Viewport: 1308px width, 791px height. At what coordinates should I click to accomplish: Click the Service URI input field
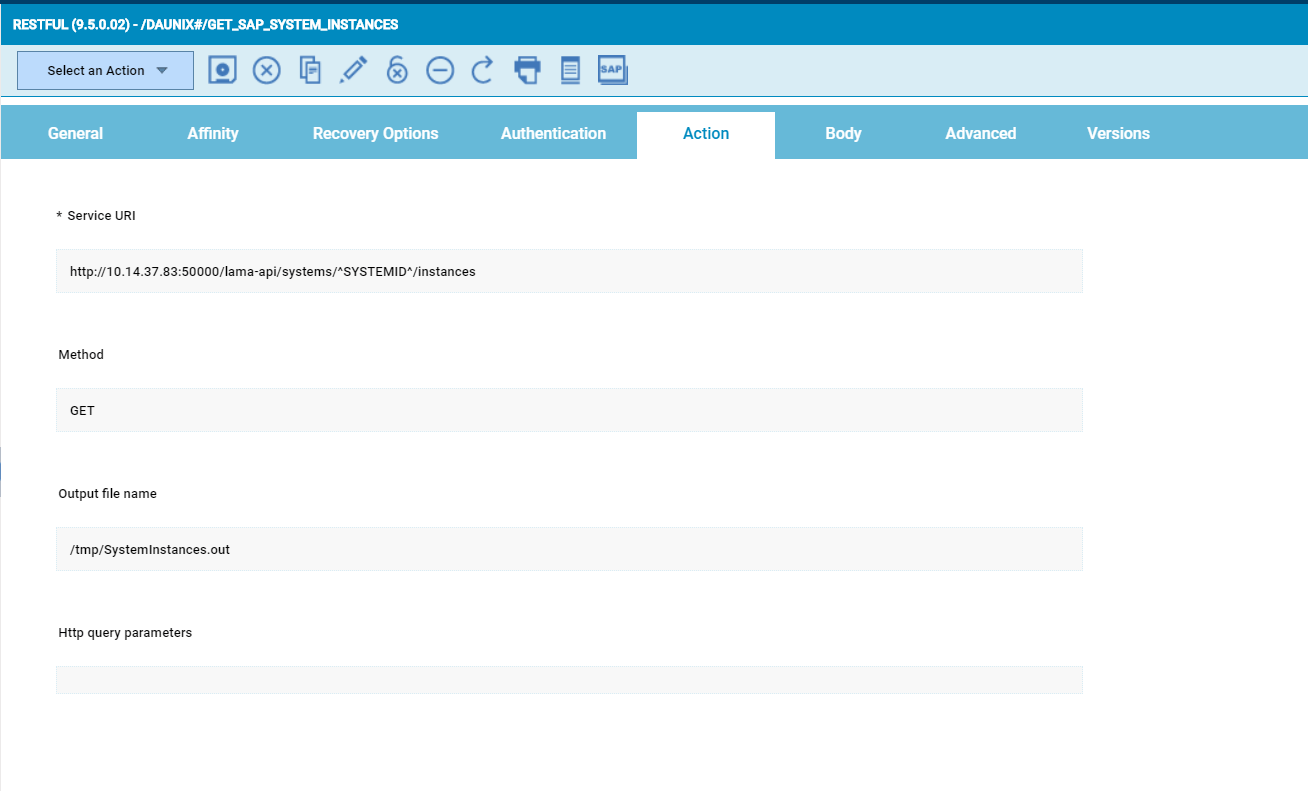tap(569, 271)
